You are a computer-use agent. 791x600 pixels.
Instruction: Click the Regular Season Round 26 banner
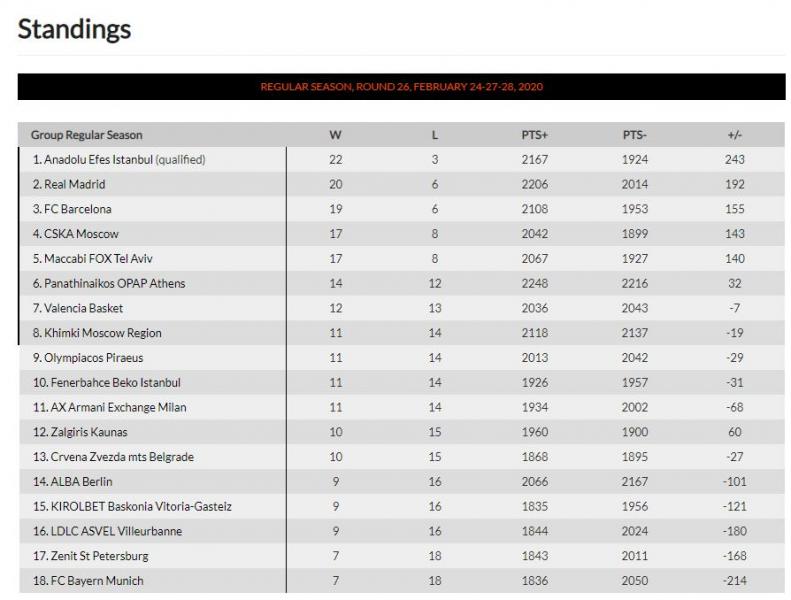click(x=402, y=86)
